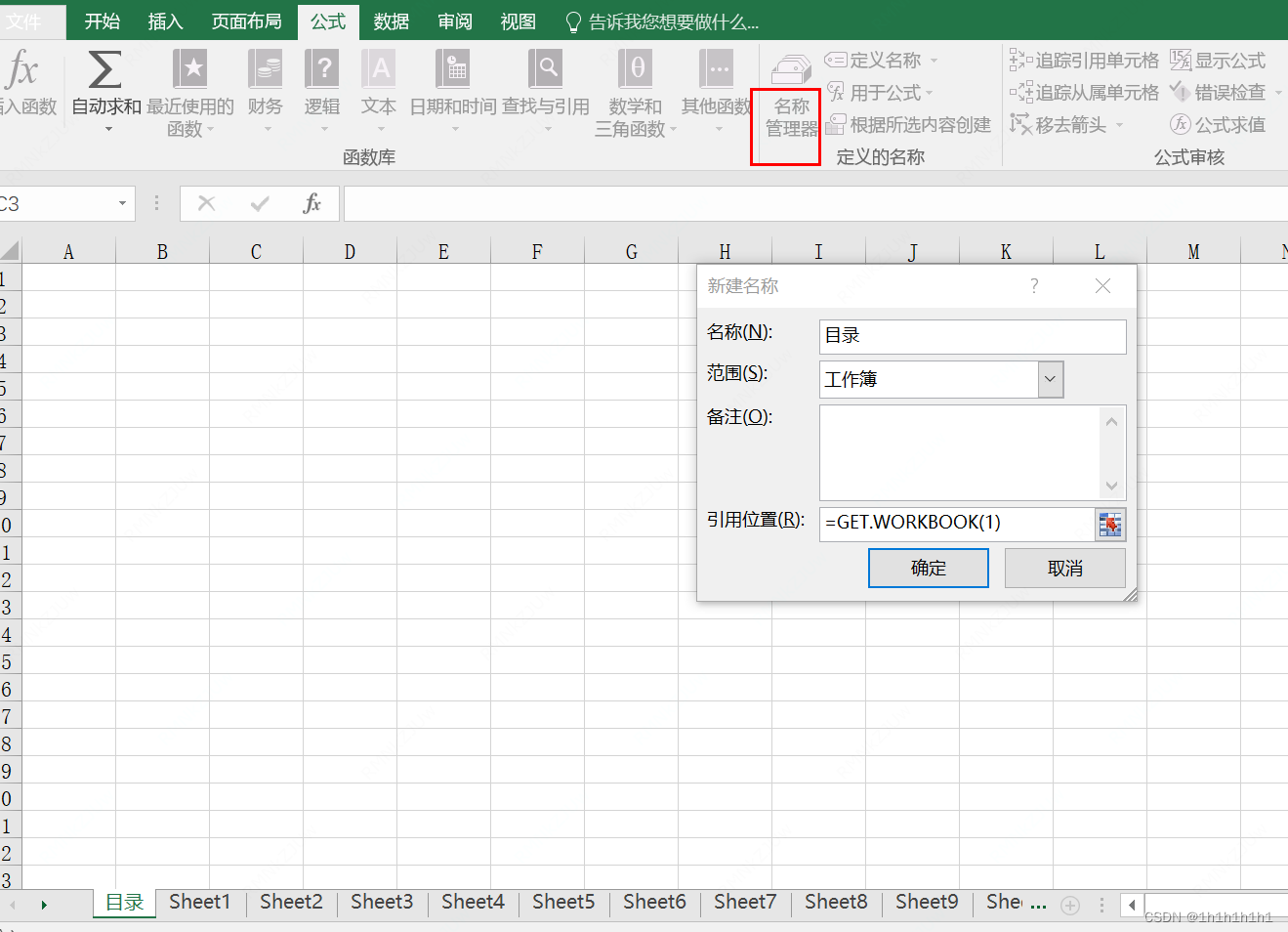This screenshot has height=932, width=1288.
Task: Open the Financial functions icon
Action: tap(265, 69)
